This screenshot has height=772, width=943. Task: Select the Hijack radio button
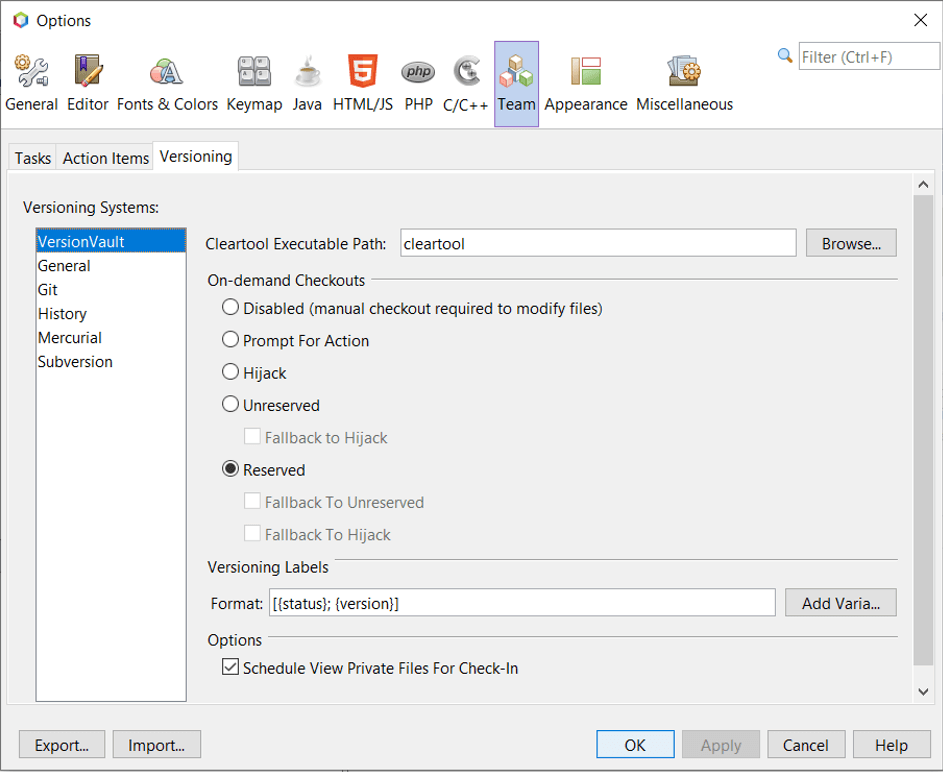(230, 372)
